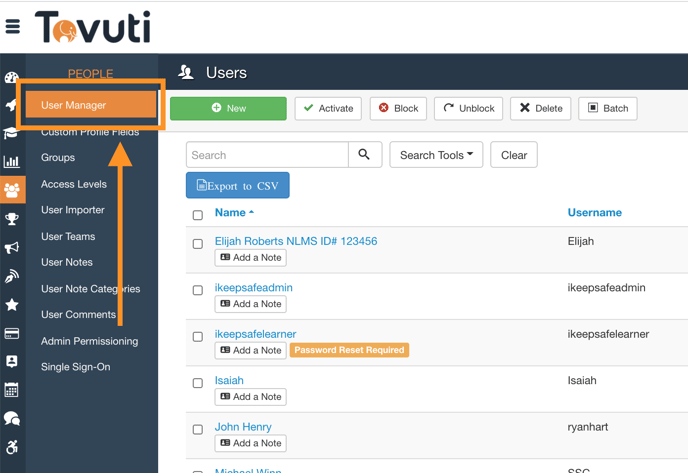Check the box for Elijah Roberts
The height and width of the screenshot is (473, 688).
click(198, 244)
